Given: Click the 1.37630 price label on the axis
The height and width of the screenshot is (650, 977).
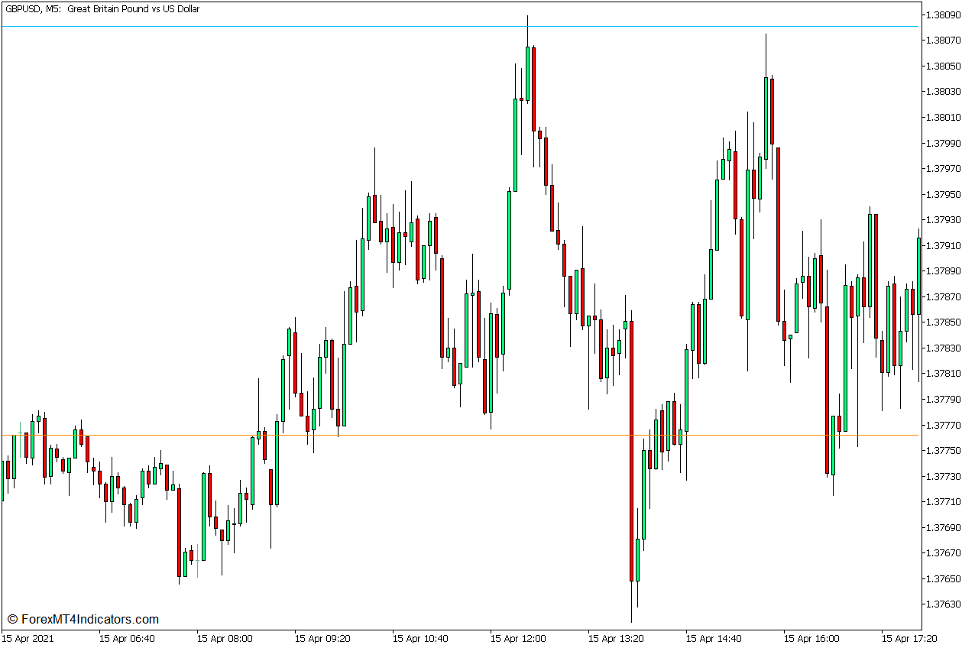Looking at the screenshot, I should [945, 604].
